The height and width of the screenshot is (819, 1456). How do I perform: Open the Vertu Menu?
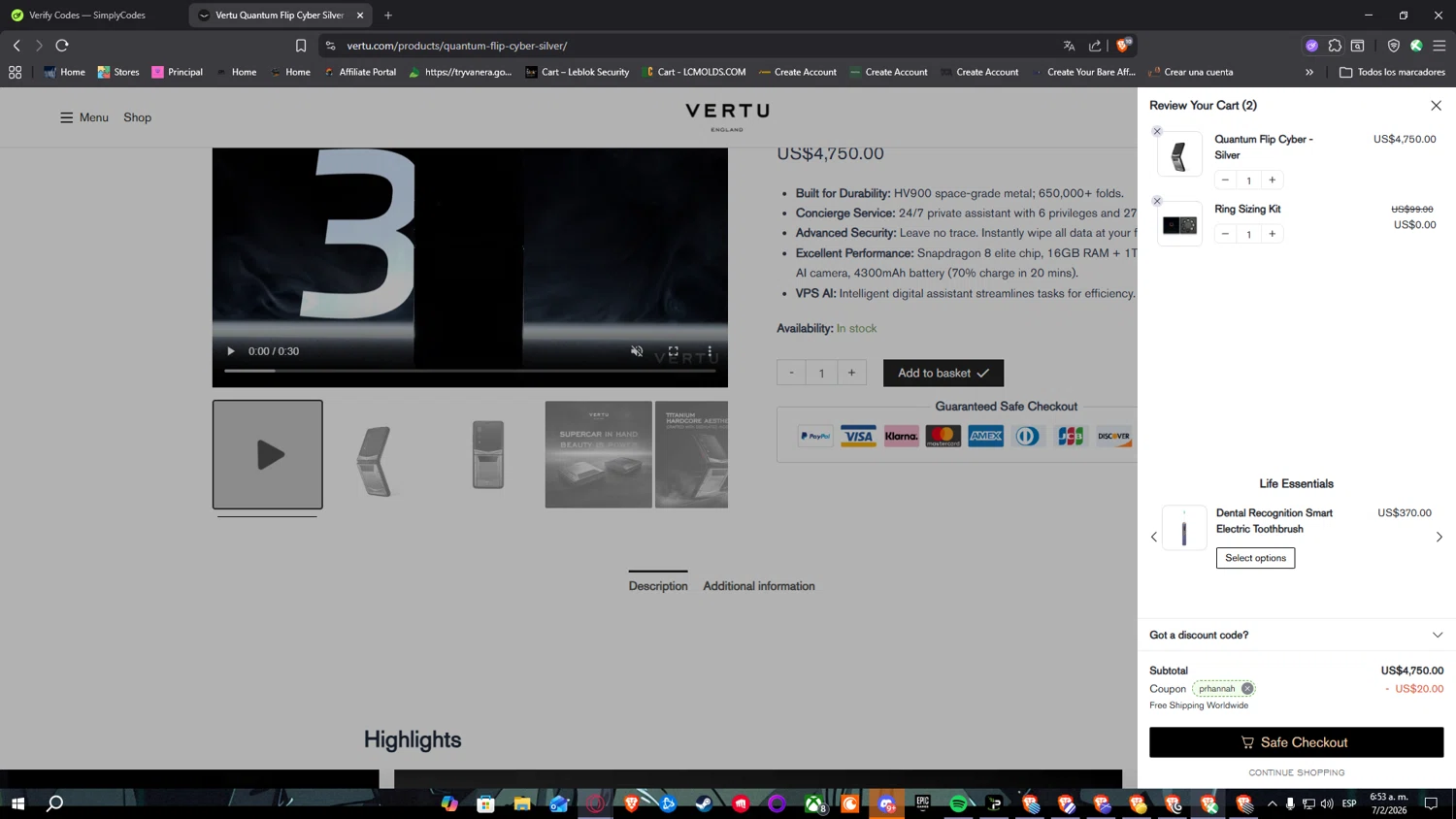click(x=84, y=117)
